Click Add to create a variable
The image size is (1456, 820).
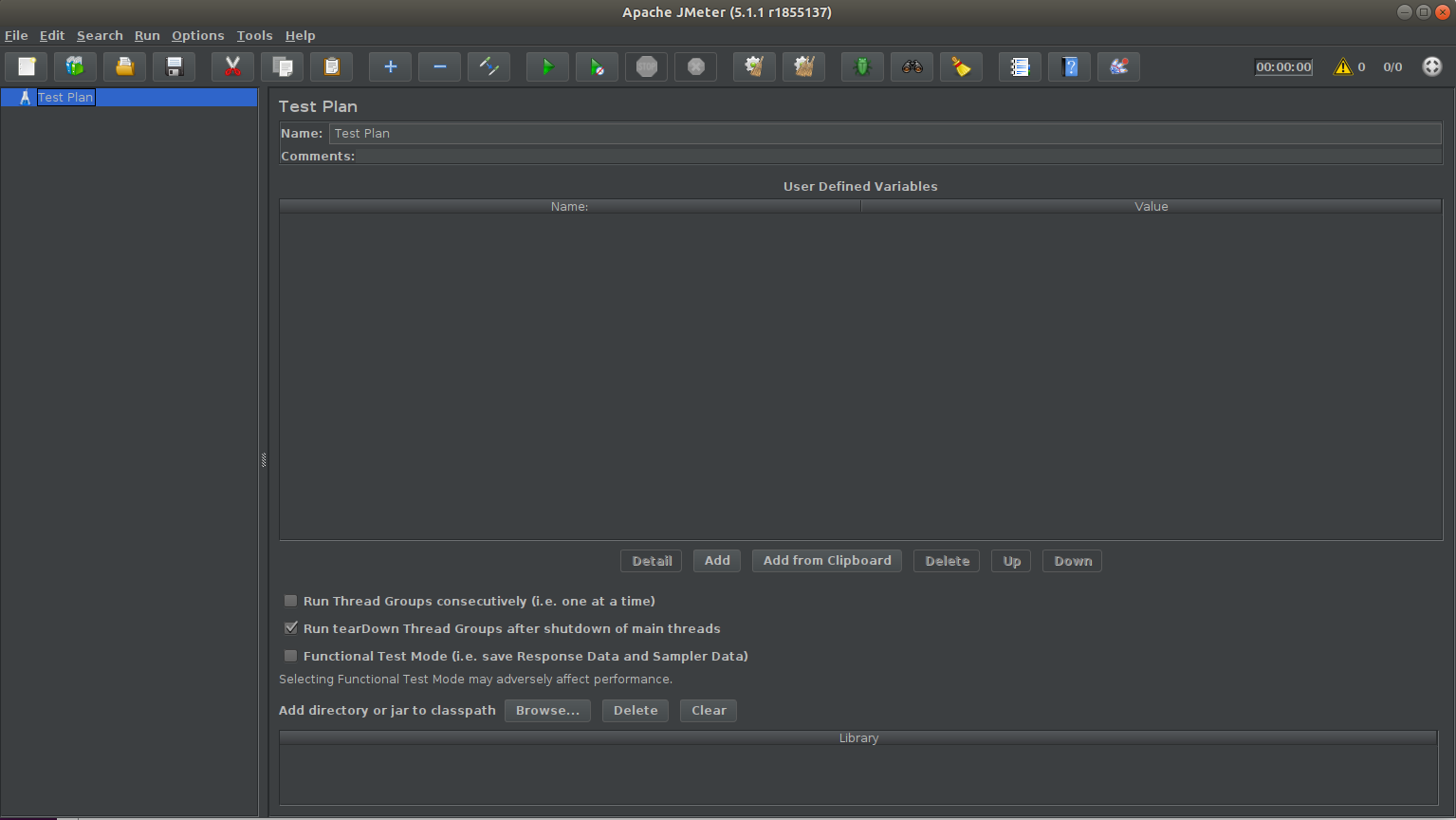coord(717,561)
